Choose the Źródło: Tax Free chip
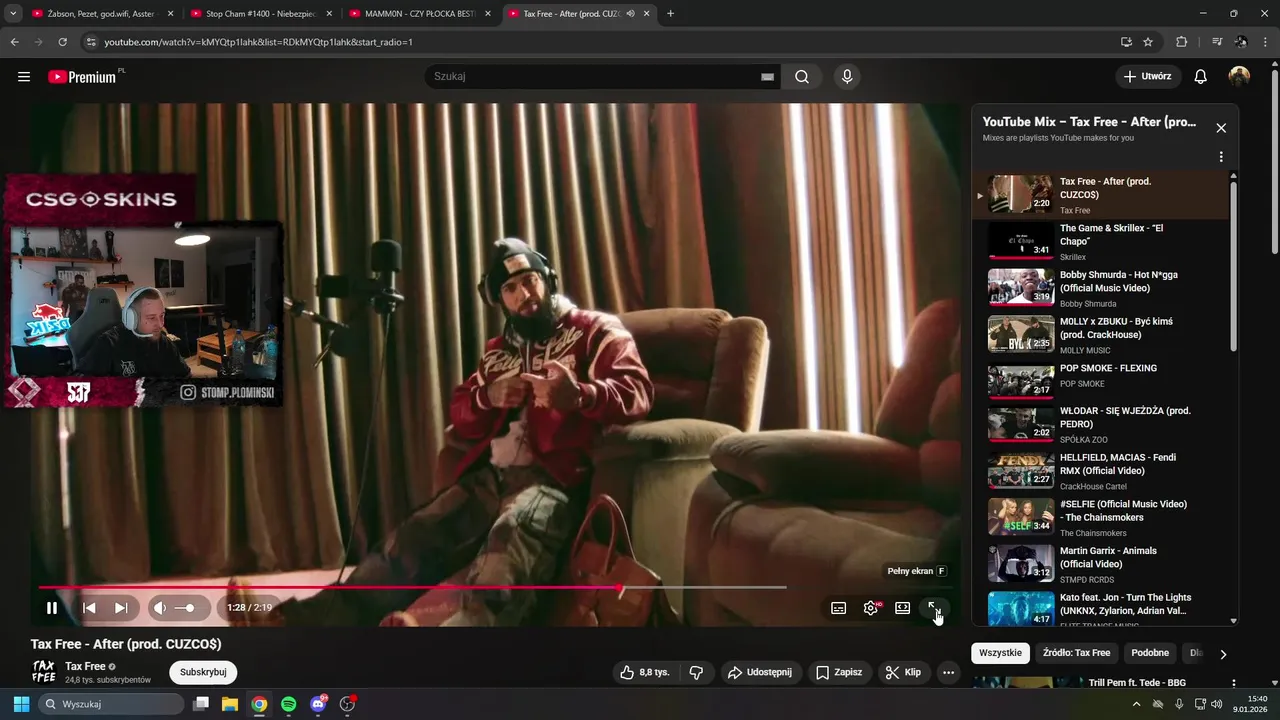Viewport: 1280px width, 720px height. [1076, 653]
